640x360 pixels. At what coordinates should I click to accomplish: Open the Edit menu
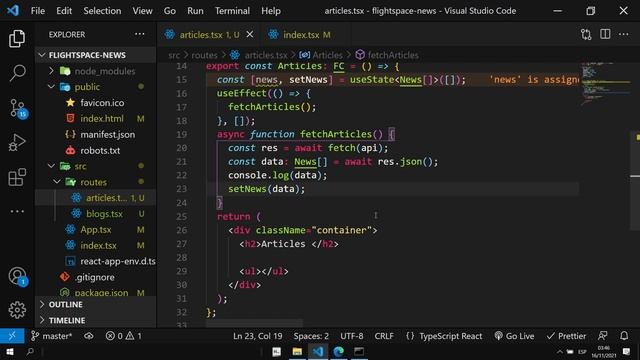pyautogui.click(x=64, y=11)
